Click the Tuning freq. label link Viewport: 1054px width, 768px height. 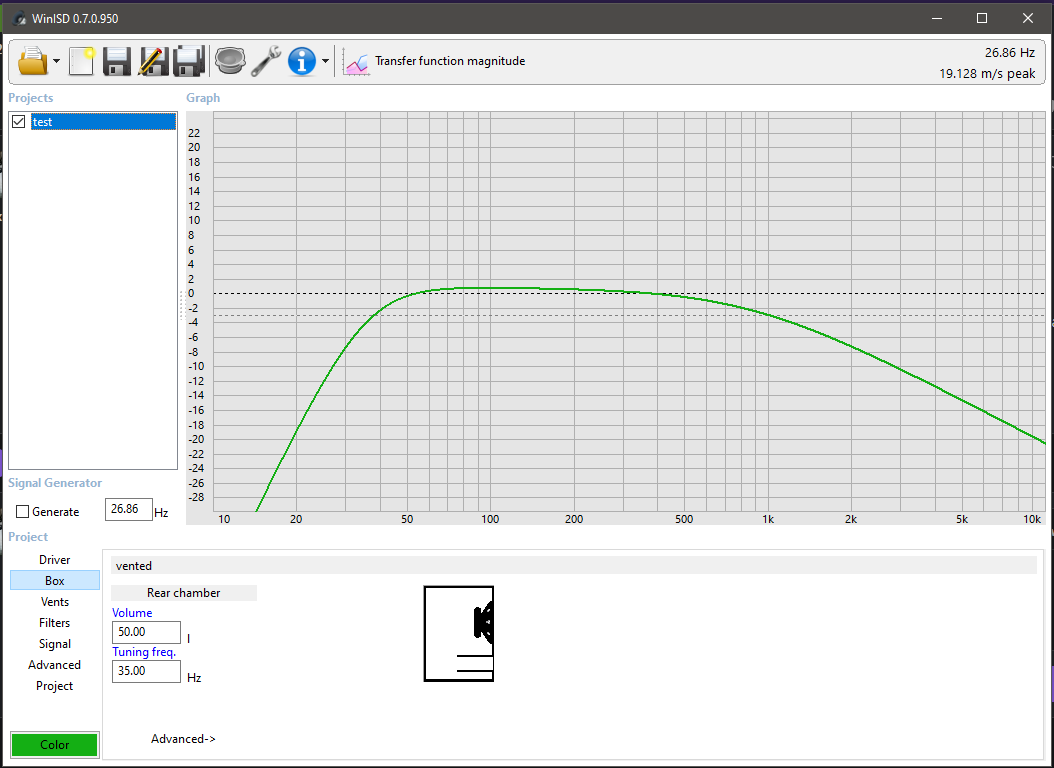(144, 652)
